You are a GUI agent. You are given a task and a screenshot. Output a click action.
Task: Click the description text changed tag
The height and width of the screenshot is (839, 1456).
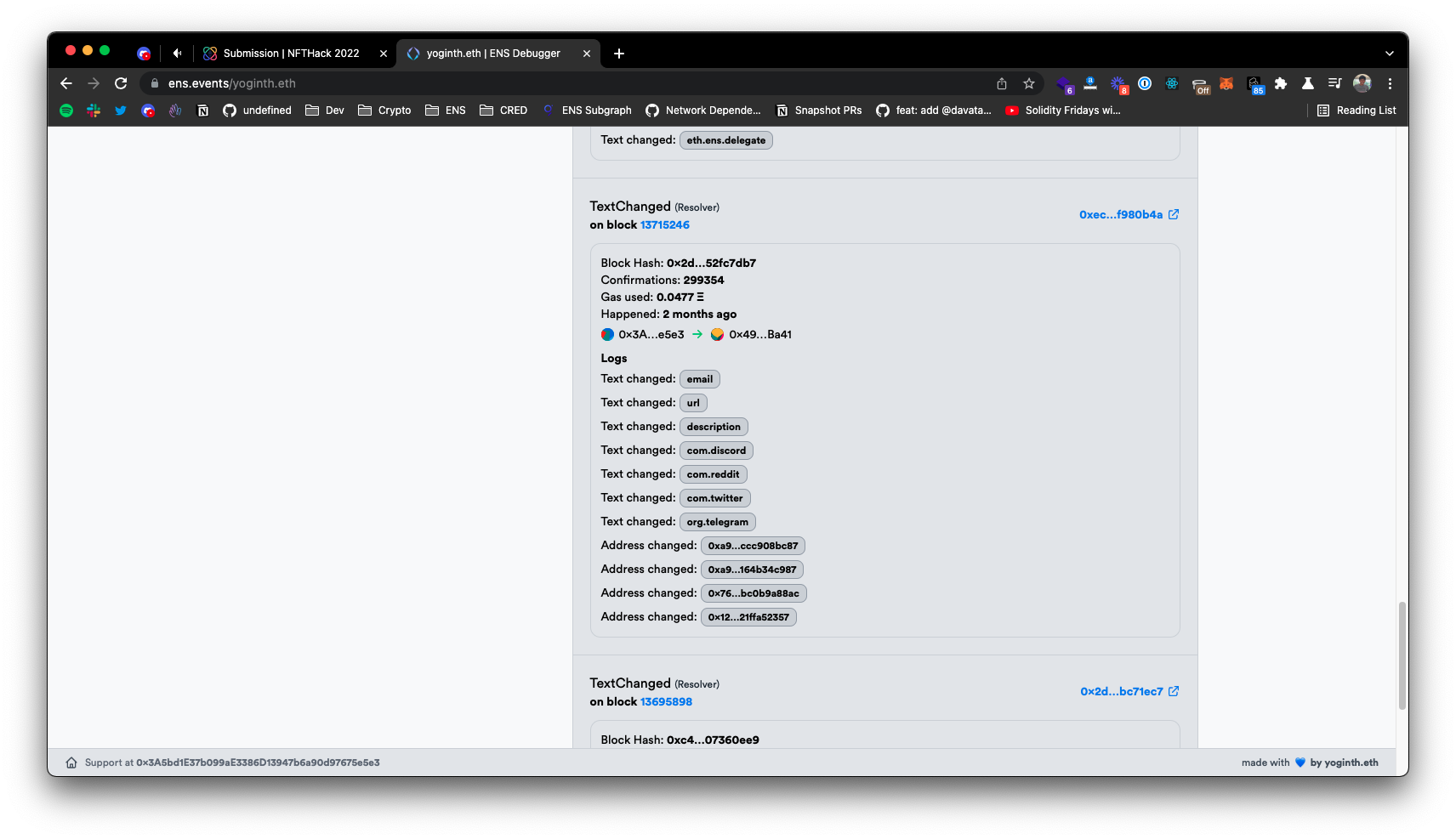[x=714, y=427]
